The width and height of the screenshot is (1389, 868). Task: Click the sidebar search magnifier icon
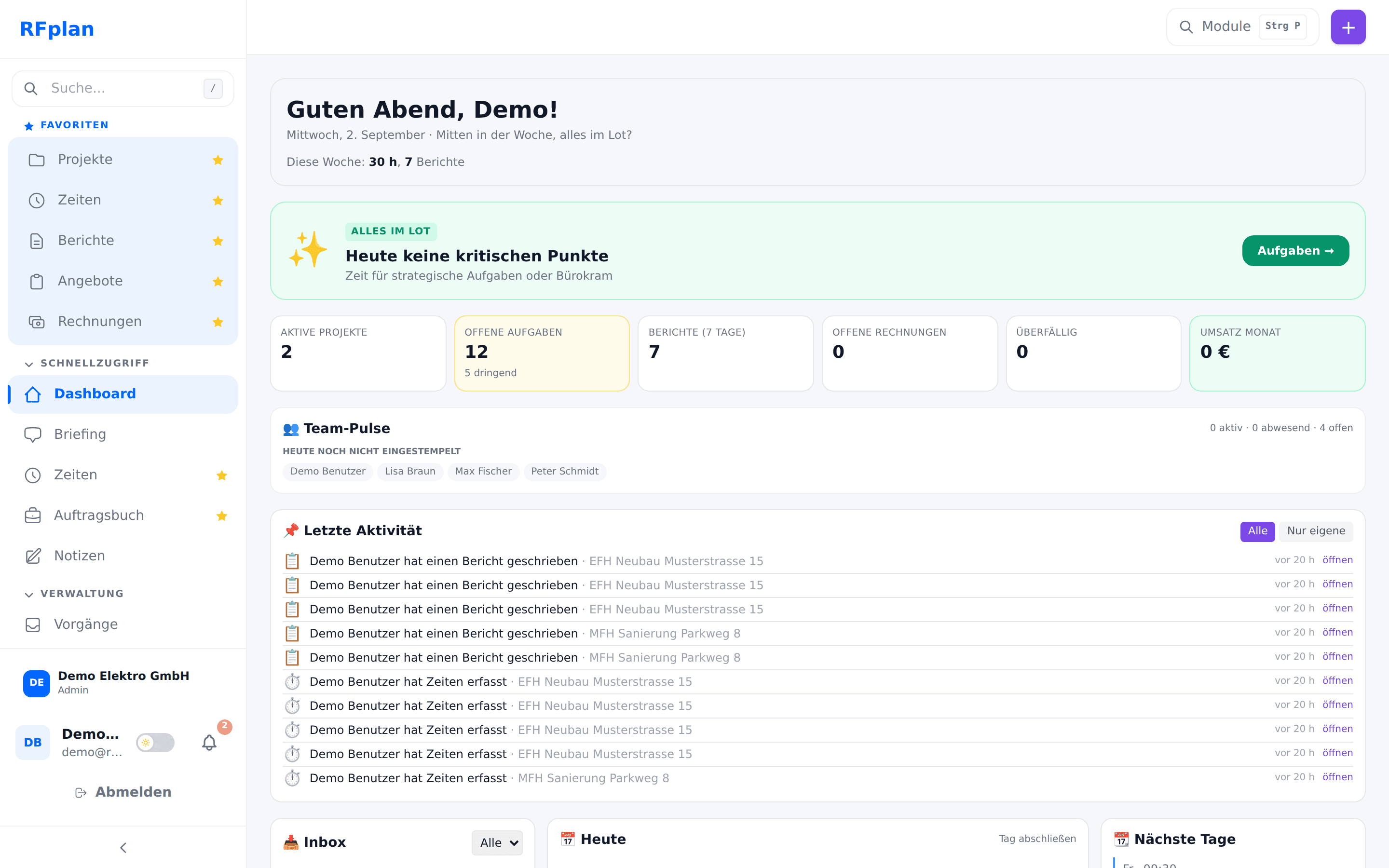tap(31, 88)
